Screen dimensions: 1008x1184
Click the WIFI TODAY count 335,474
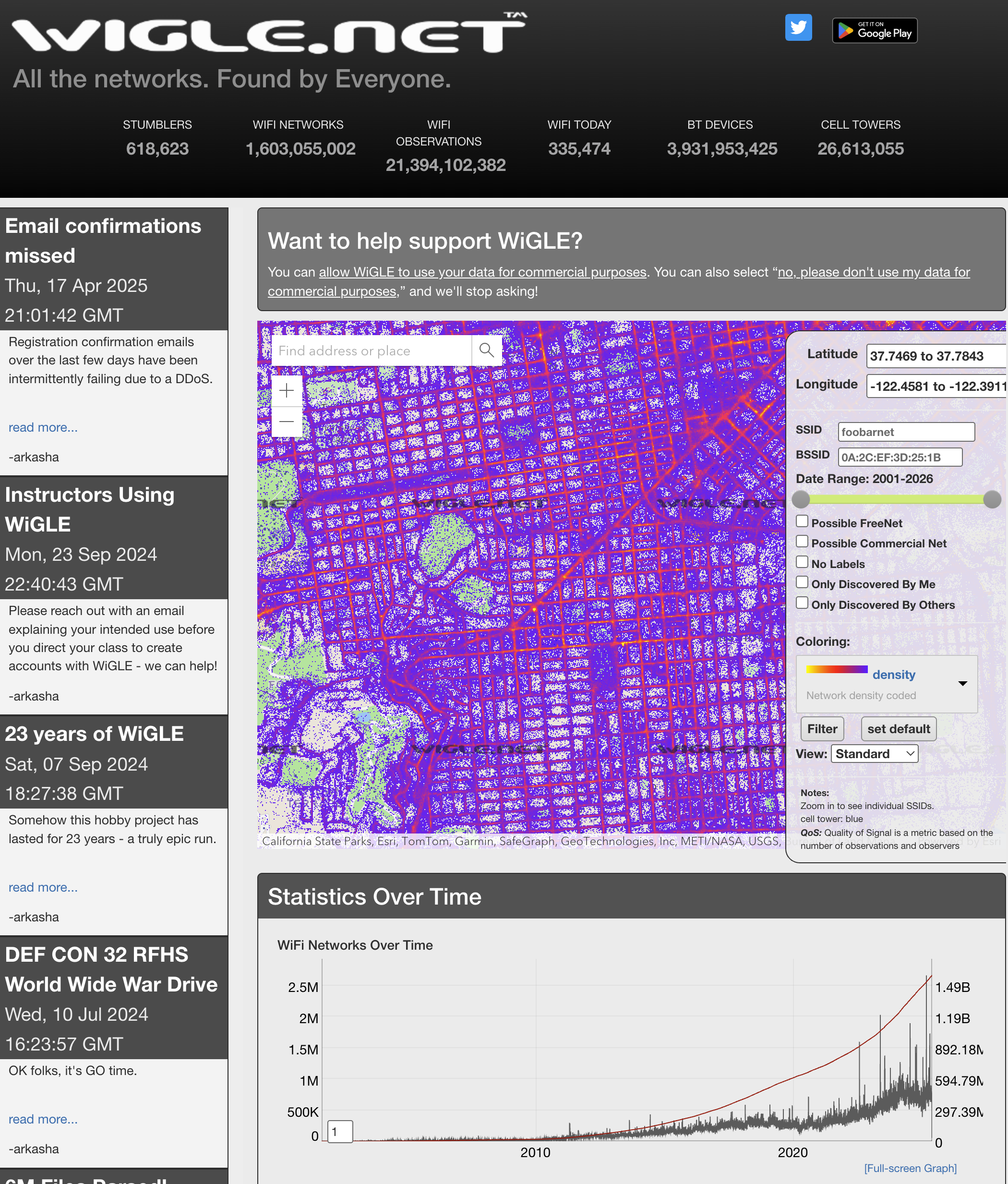click(579, 149)
